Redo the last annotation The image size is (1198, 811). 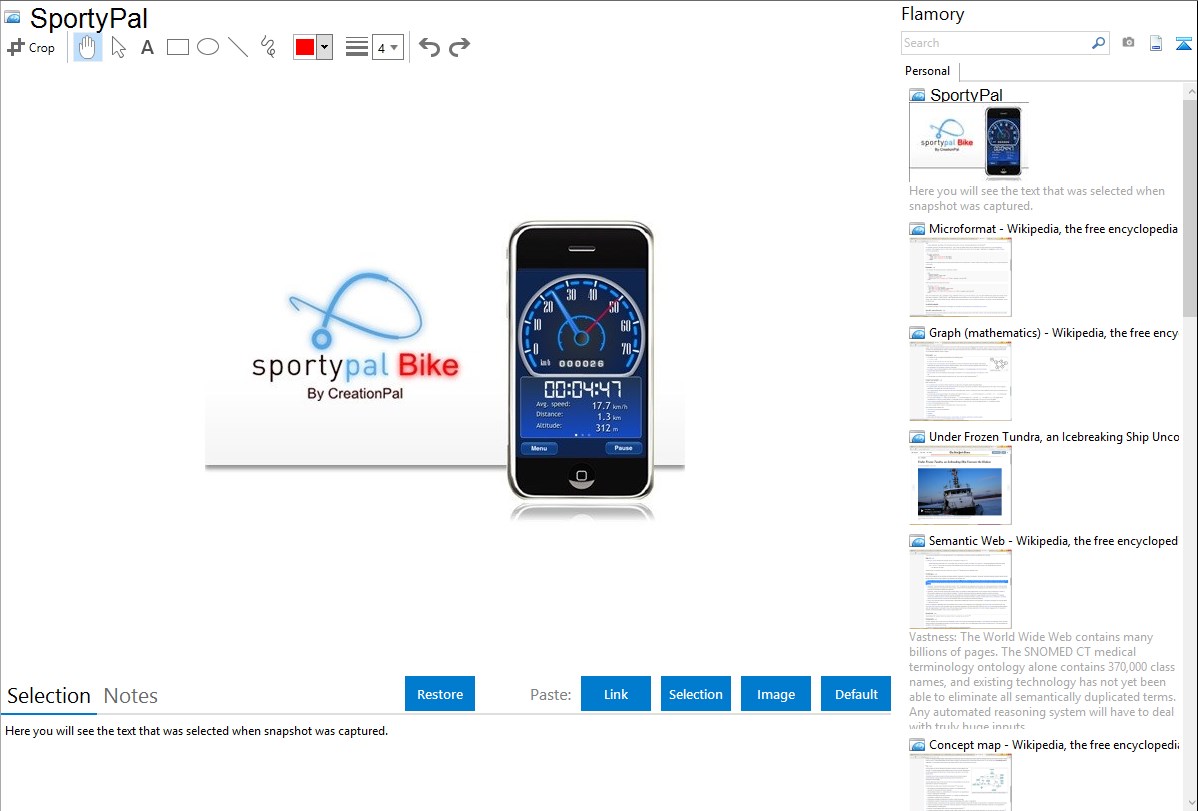click(x=459, y=47)
